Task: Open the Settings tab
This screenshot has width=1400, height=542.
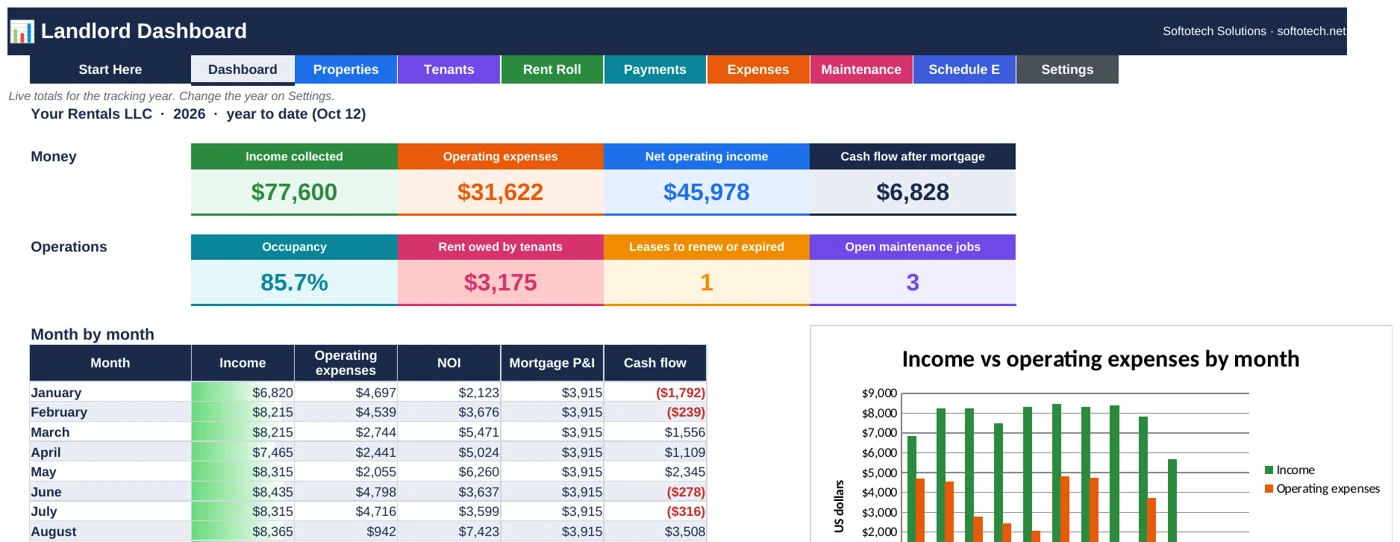Action: pos(1067,69)
